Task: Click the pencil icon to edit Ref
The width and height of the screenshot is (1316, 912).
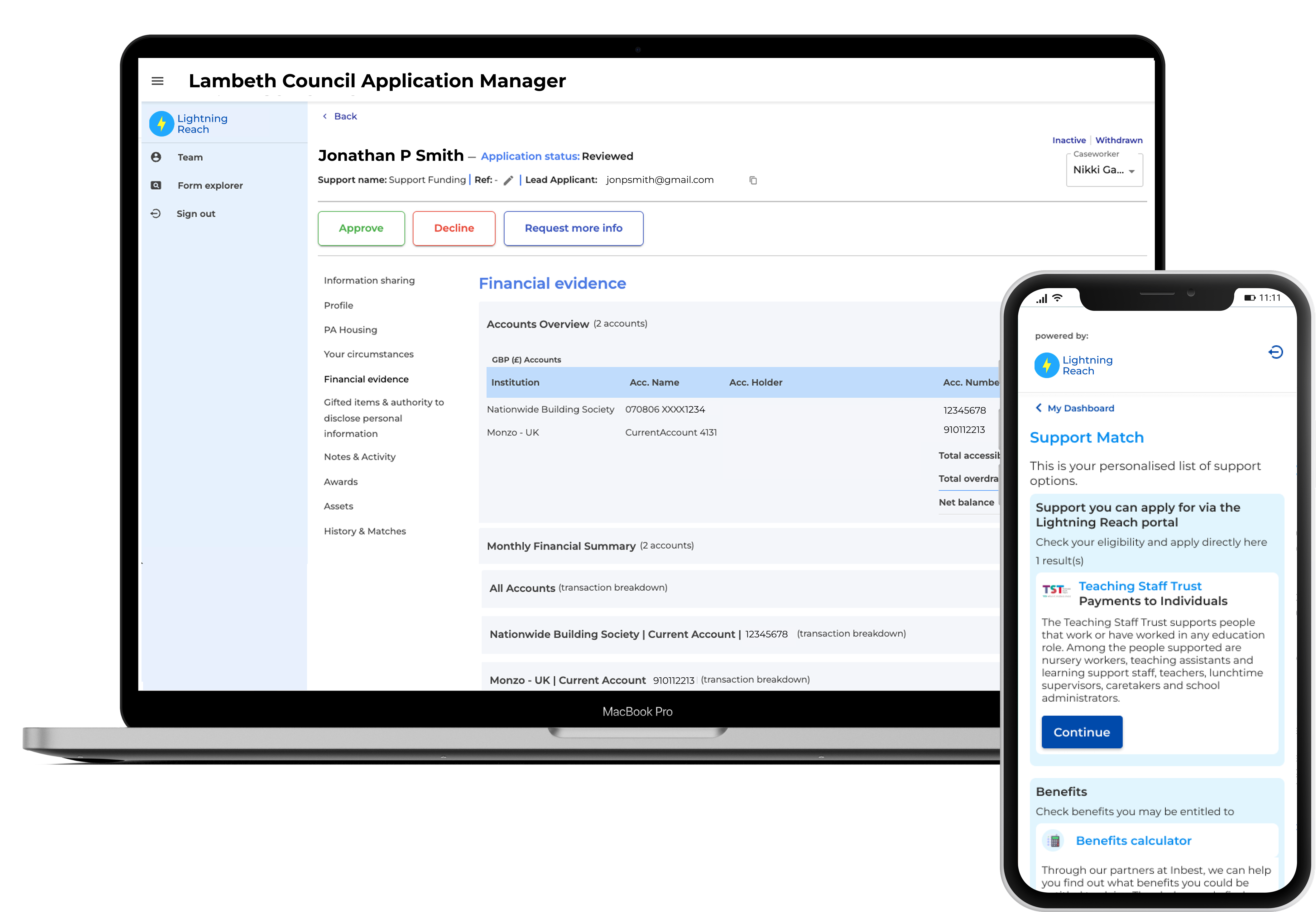Action: point(509,180)
